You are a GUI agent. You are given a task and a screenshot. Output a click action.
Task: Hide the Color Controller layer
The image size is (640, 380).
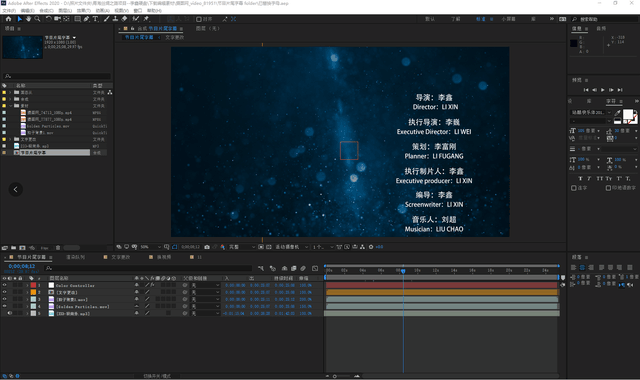click(4, 285)
